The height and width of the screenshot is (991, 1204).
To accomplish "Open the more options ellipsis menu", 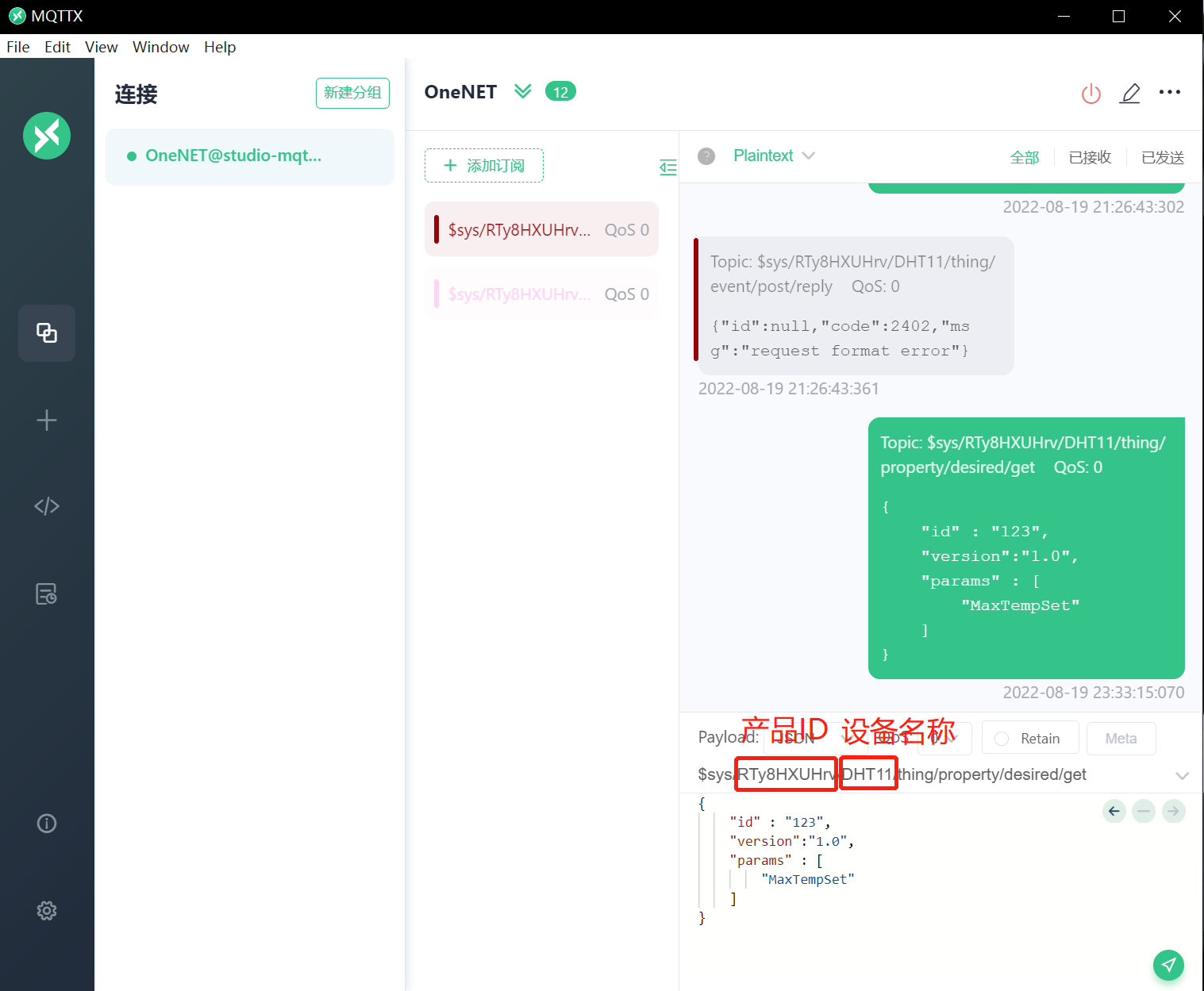I will point(1170,92).
